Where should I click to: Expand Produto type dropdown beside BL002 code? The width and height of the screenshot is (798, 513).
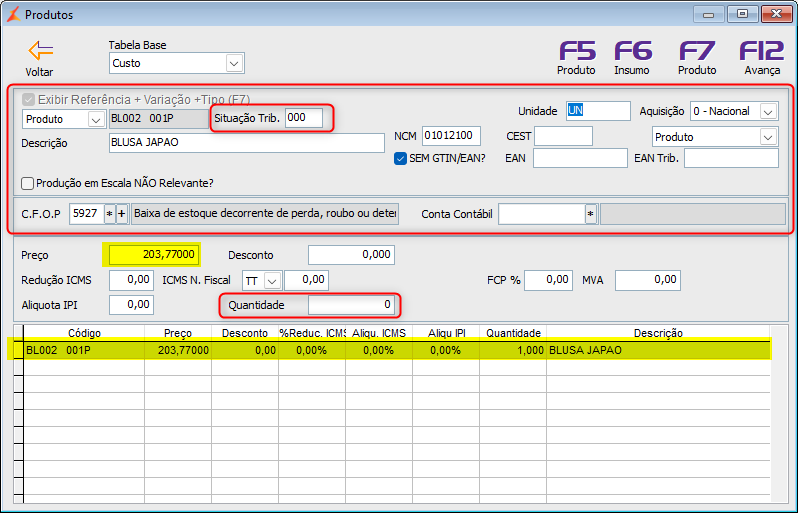pos(96,120)
